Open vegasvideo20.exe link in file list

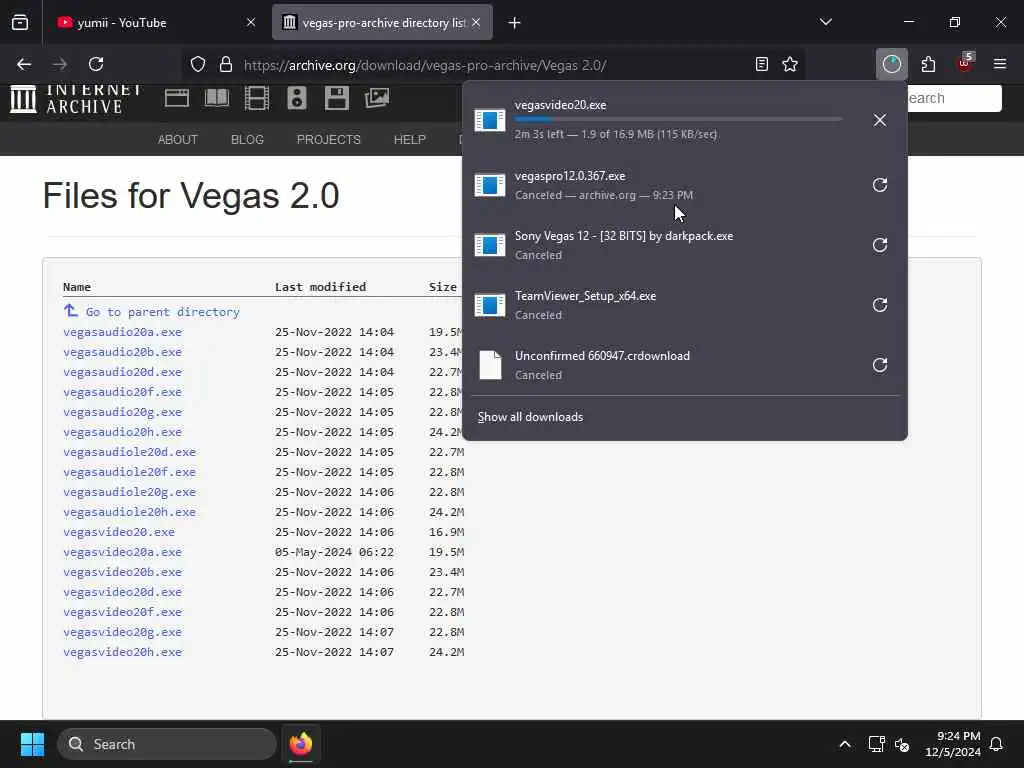(x=119, y=532)
